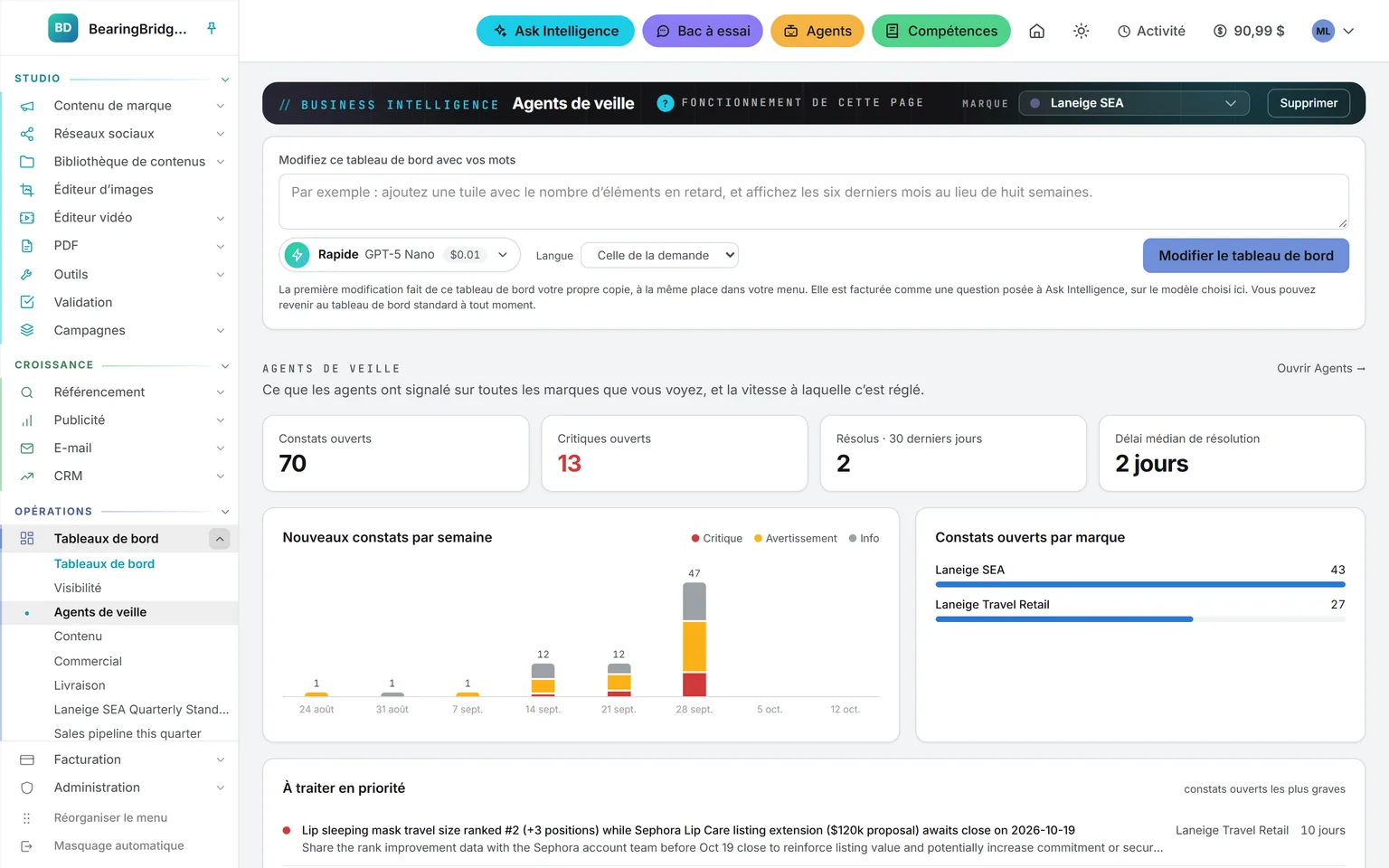Open the Rapide GPT-5 Nano model selector

(400, 255)
